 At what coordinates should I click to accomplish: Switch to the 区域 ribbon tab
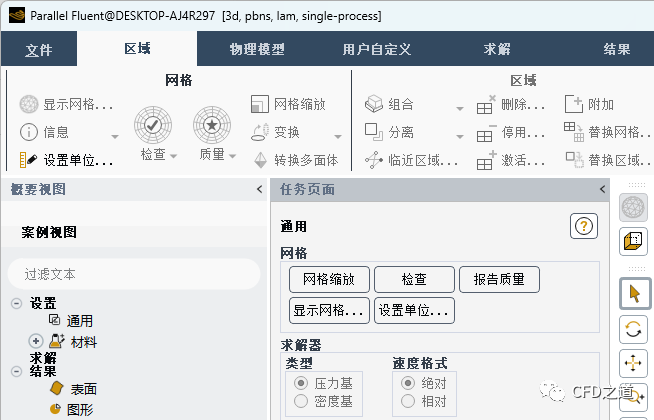[x=137, y=48]
